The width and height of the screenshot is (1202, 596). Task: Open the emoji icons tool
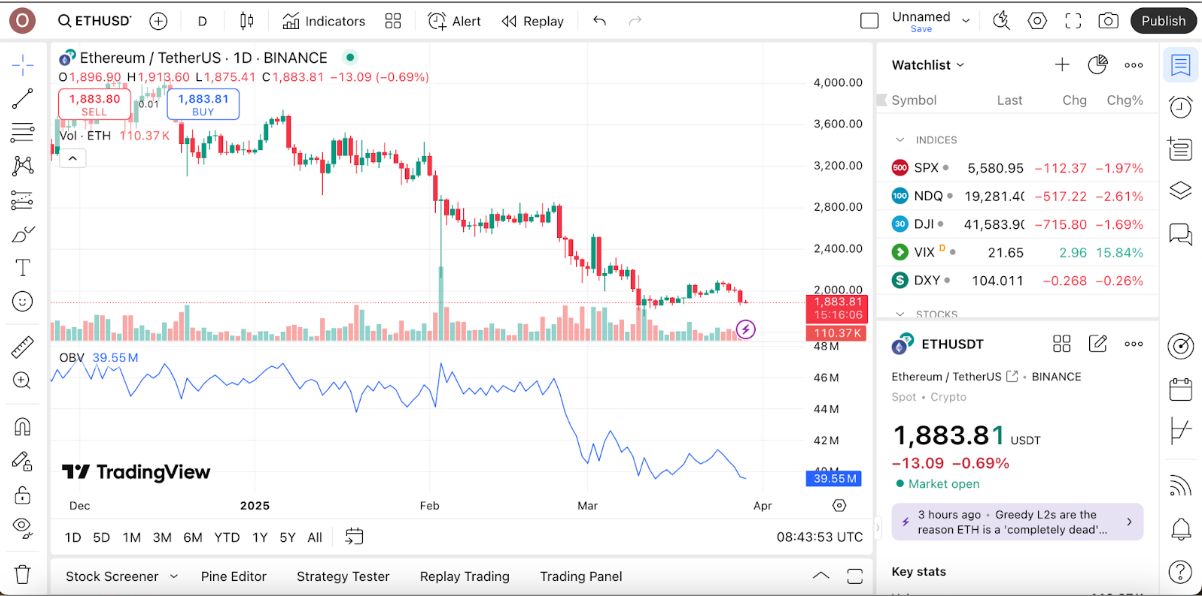click(22, 301)
